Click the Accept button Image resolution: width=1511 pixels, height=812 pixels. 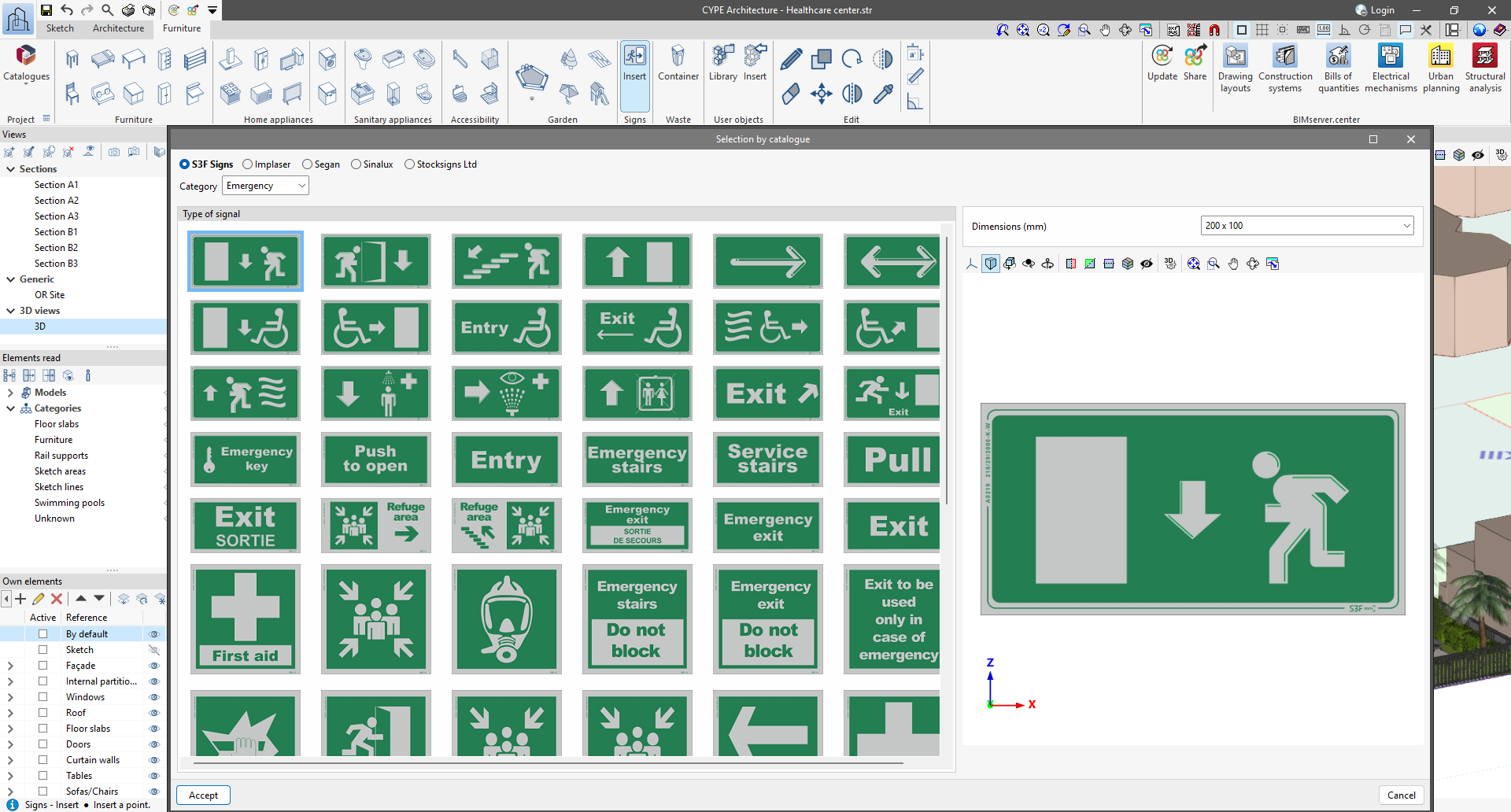[203, 795]
